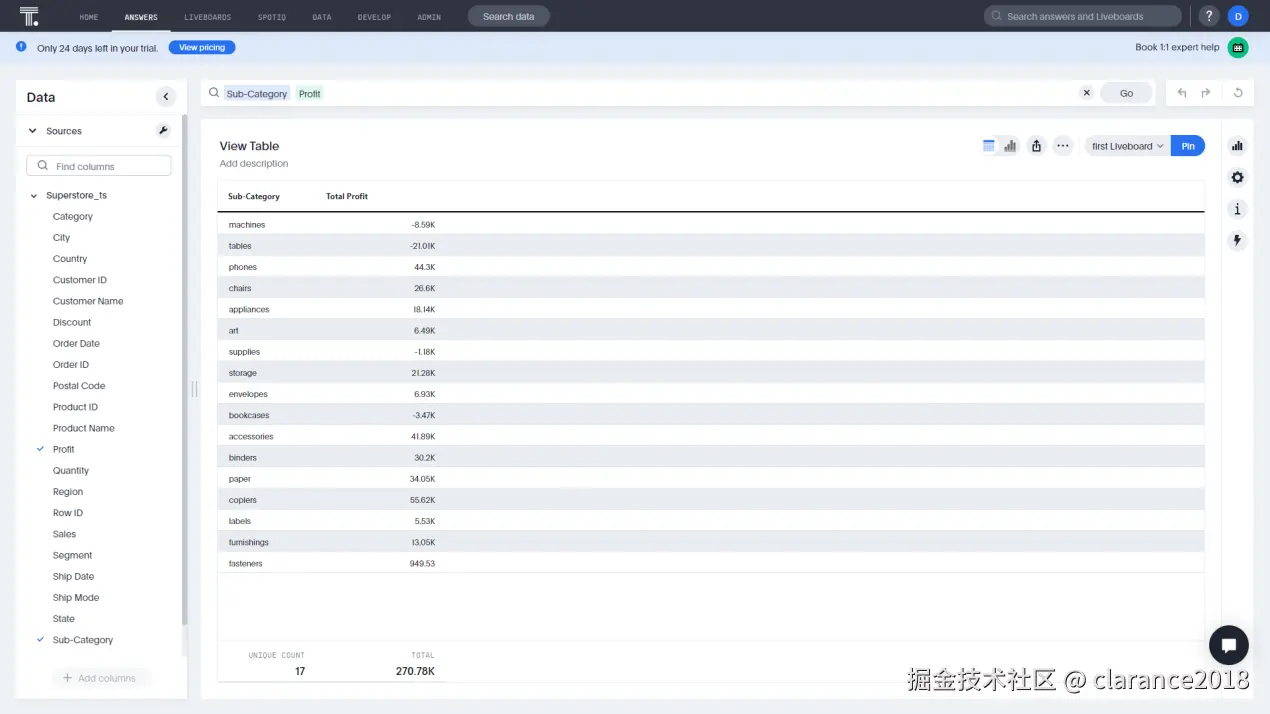Image resolution: width=1270 pixels, height=714 pixels.
Task: Open chart configuration in the right sidebar
Action: pos(1237,145)
